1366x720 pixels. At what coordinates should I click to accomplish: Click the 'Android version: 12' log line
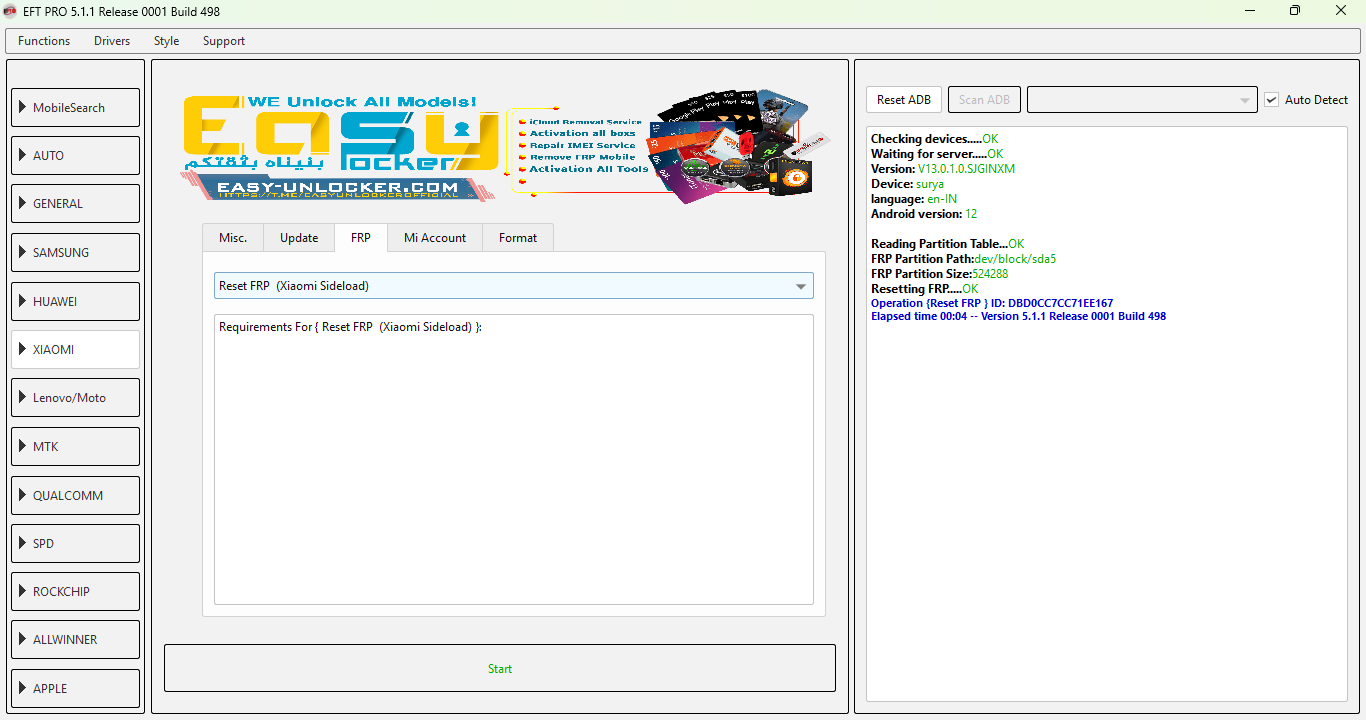[924, 214]
